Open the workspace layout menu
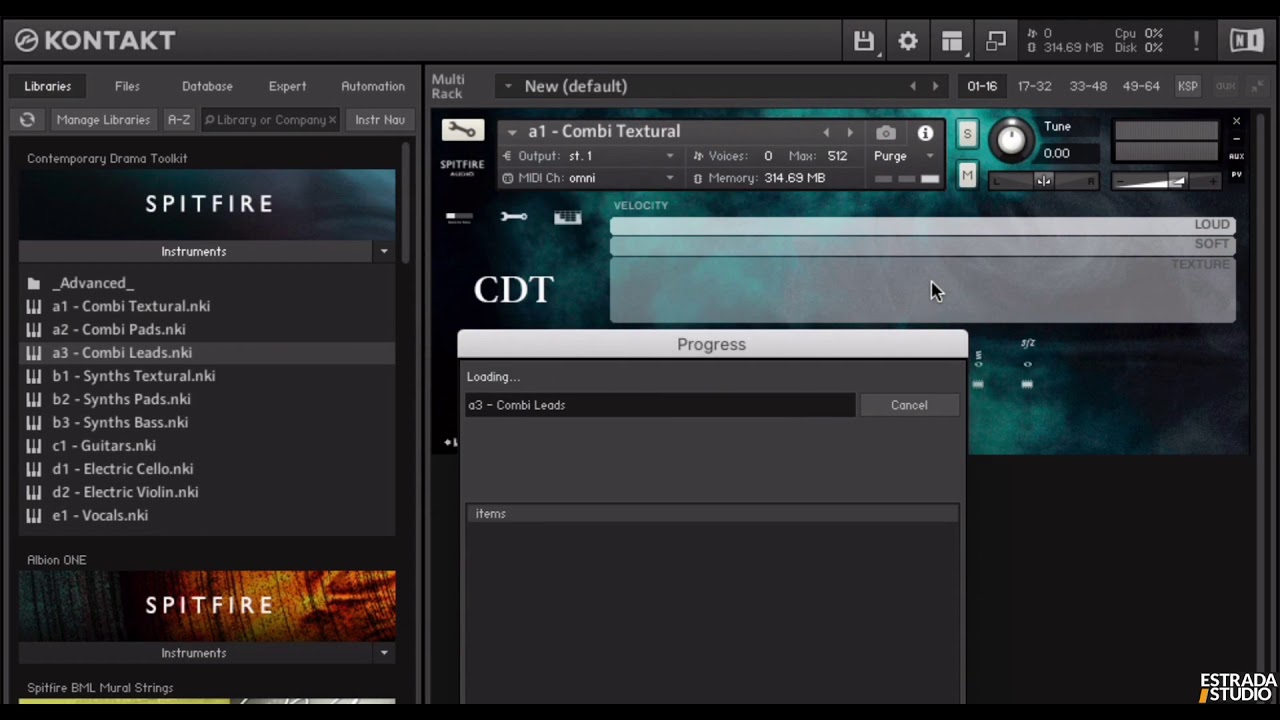 [952, 41]
